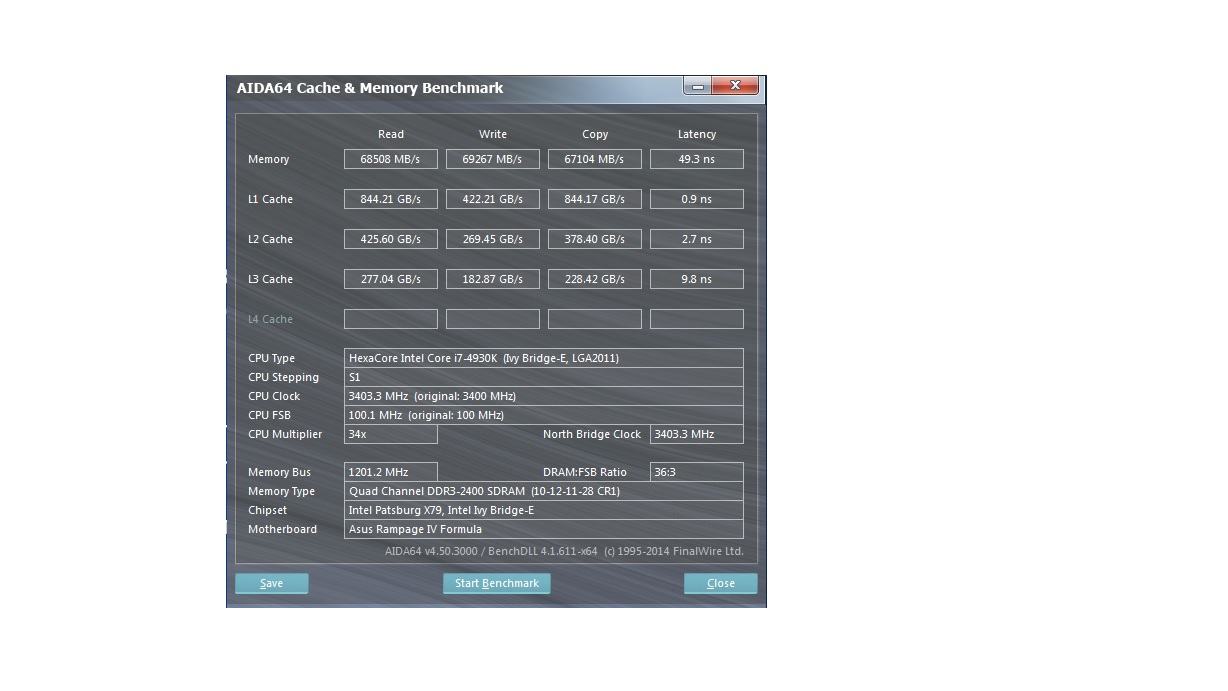Click Memory Bus value 1201.2 MHz
The image size is (1228, 691).
pyautogui.click(x=391, y=472)
